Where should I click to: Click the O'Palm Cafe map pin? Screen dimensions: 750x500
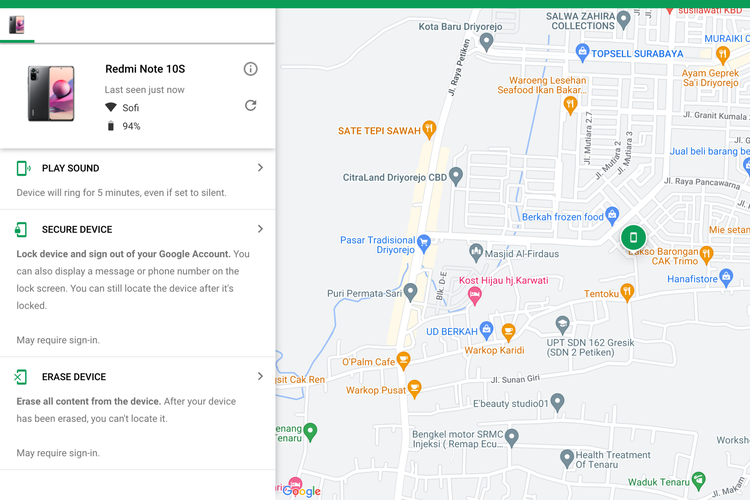[x=403, y=360]
